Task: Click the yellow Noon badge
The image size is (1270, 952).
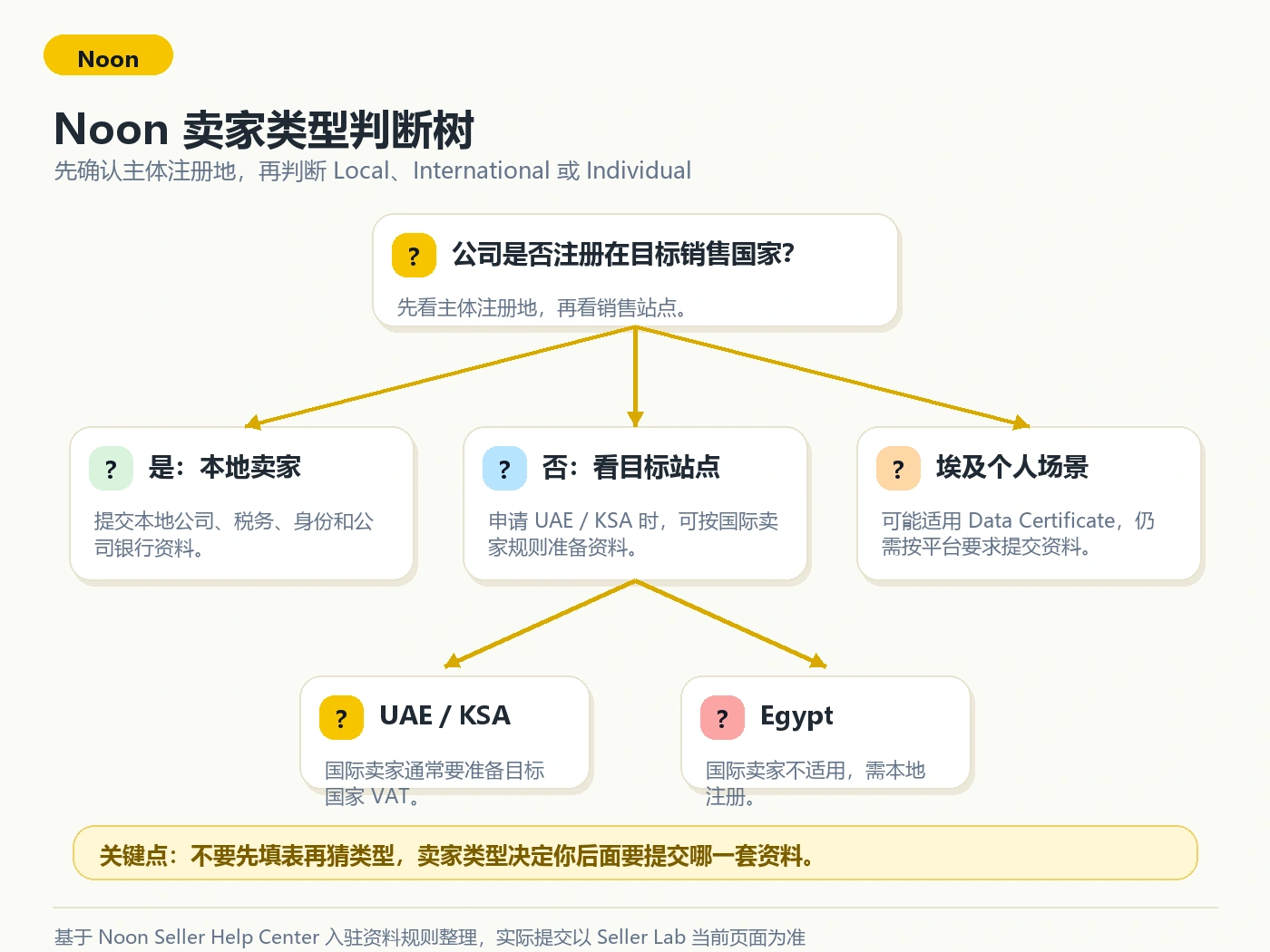Action: click(108, 55)
